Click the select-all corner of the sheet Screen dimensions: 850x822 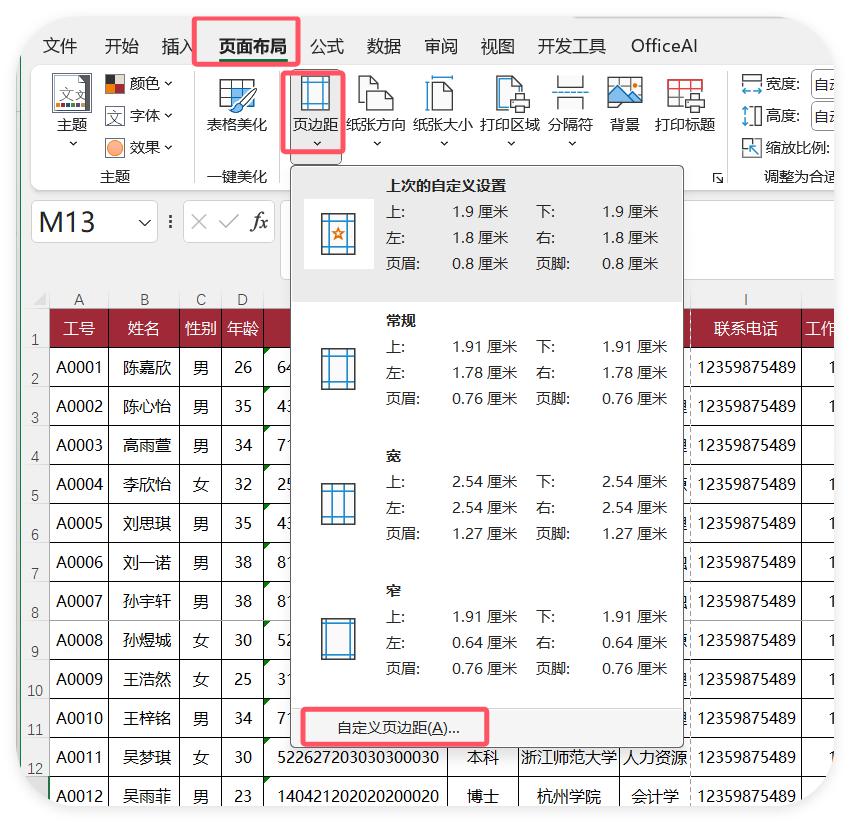click(x=39, y=300)
